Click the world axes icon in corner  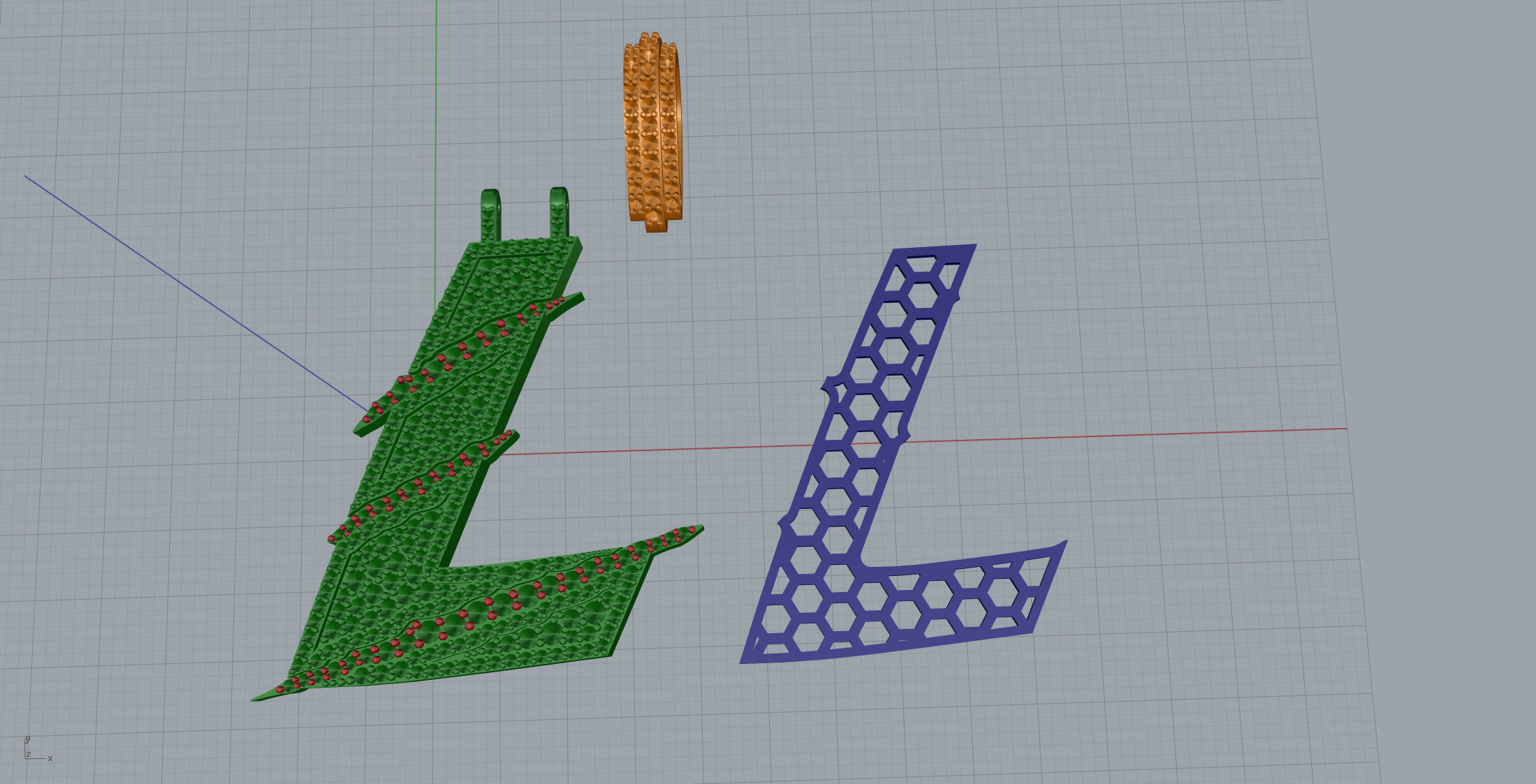(x=38, y=748)
